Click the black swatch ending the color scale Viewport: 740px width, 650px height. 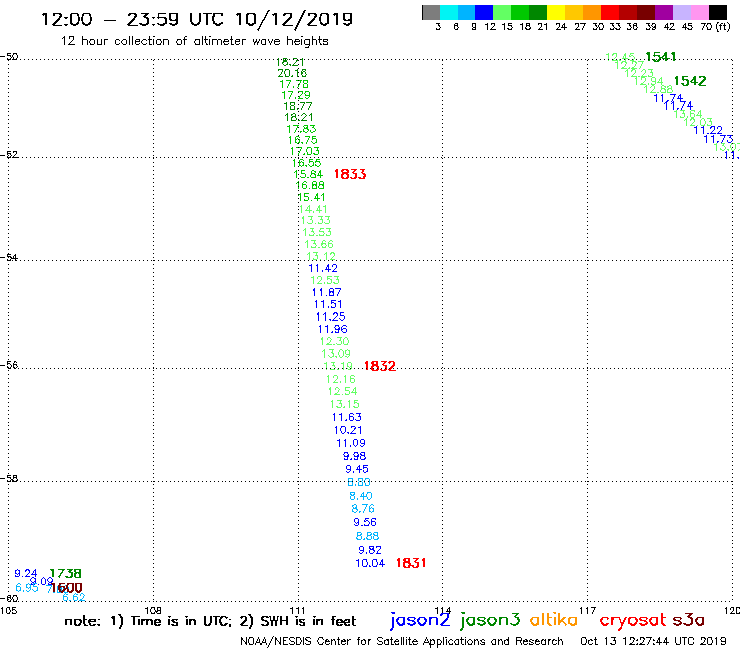(x=718, y=12)
